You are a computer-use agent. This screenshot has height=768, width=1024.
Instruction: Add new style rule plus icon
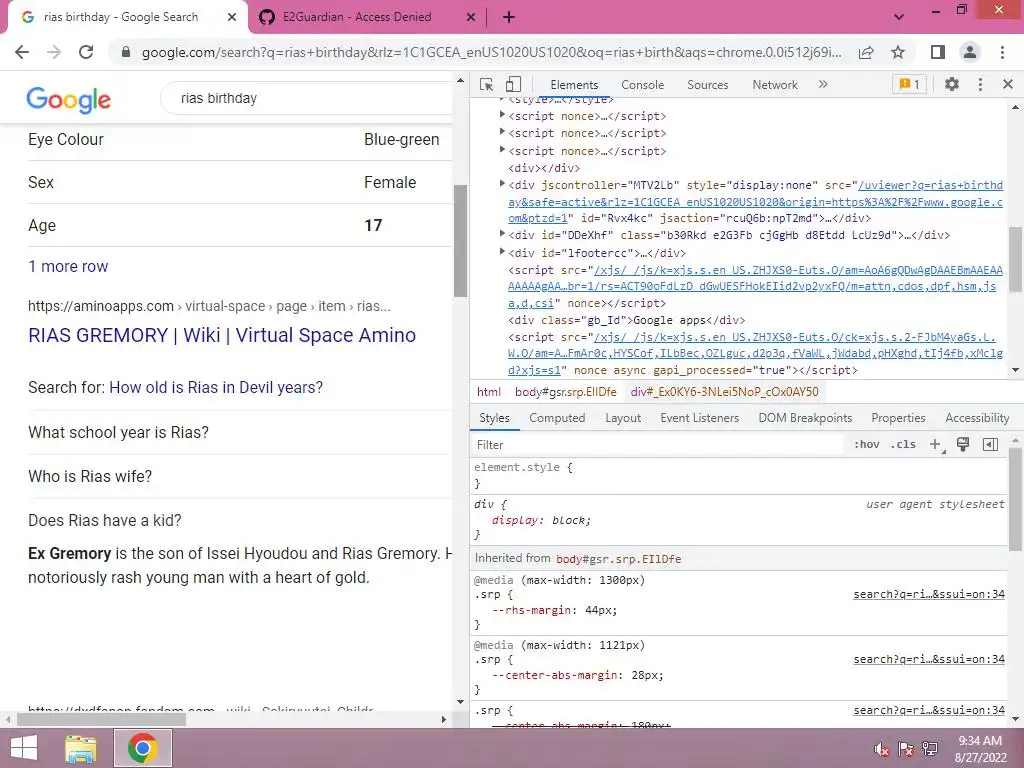click(936, 445)
